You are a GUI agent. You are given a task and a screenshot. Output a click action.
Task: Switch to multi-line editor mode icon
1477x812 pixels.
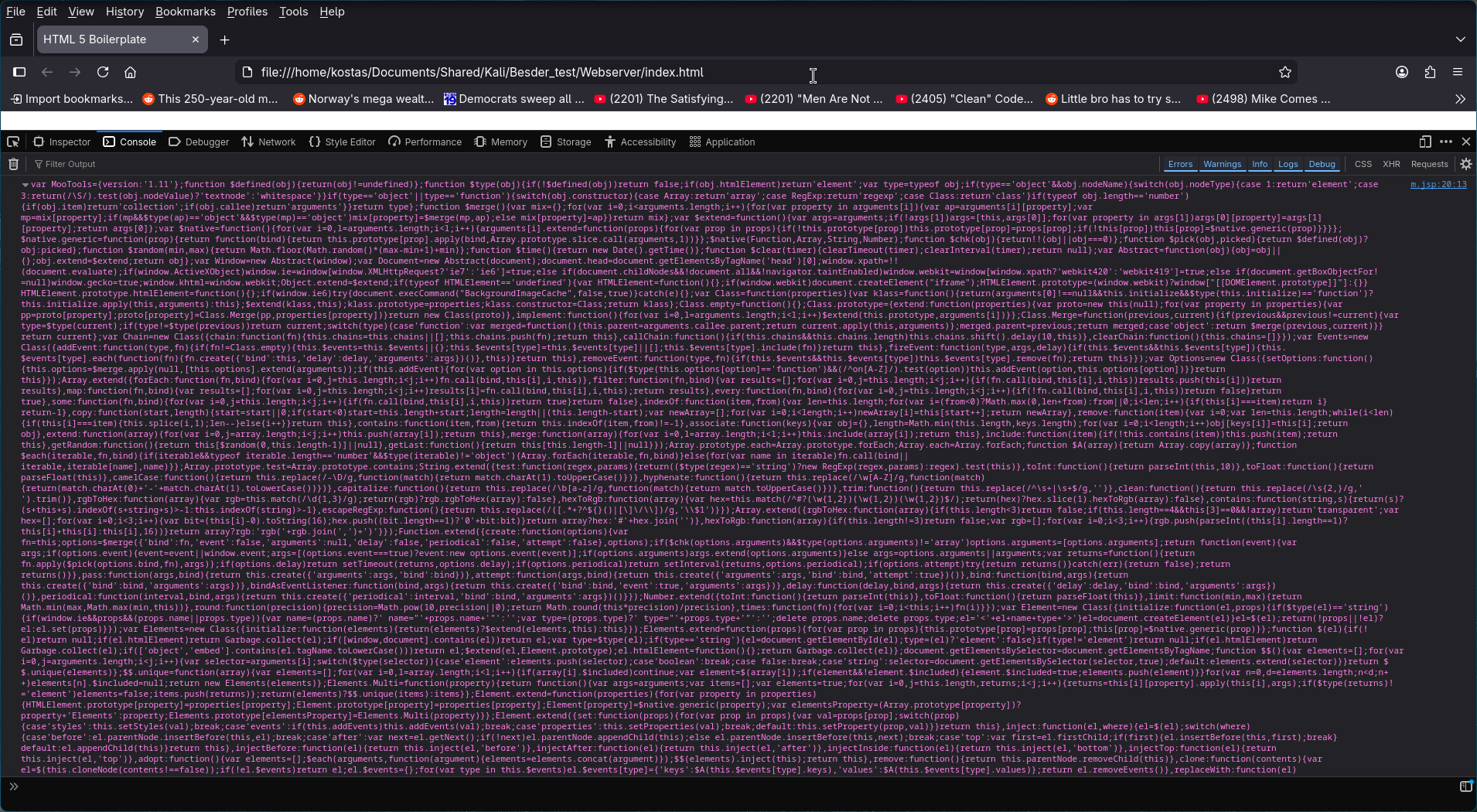pos(1465,786)
